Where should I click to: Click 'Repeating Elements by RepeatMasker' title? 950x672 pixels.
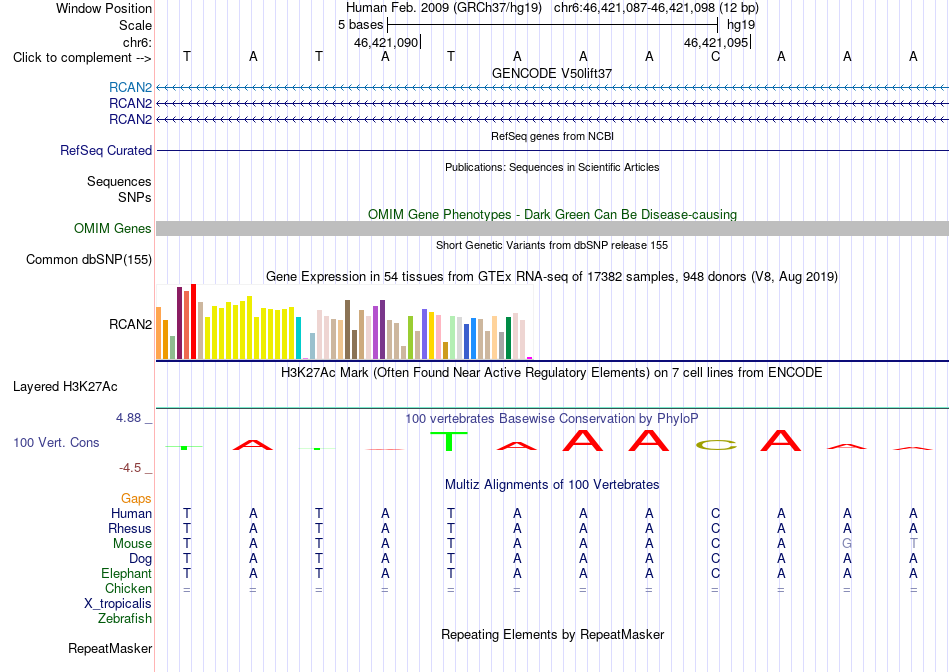[552, 634]
